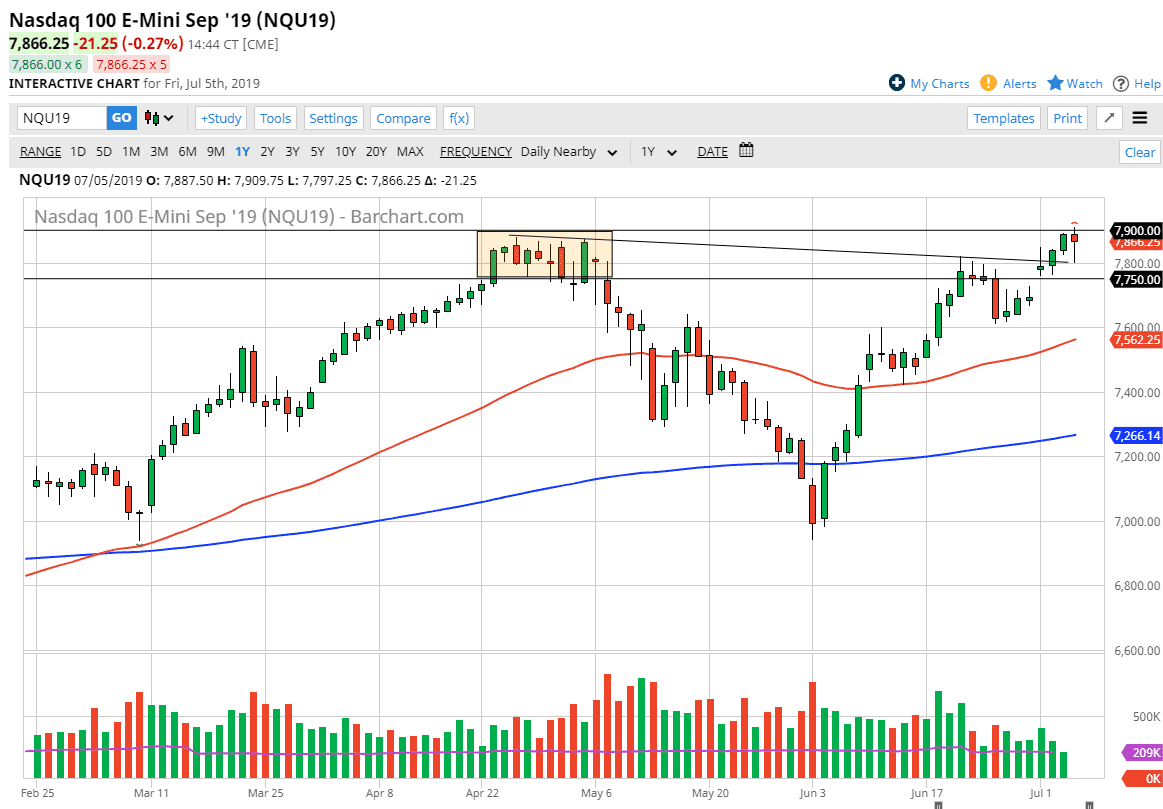
Task: Click the NQU19 symbol input field
Action: pos(60,117)
